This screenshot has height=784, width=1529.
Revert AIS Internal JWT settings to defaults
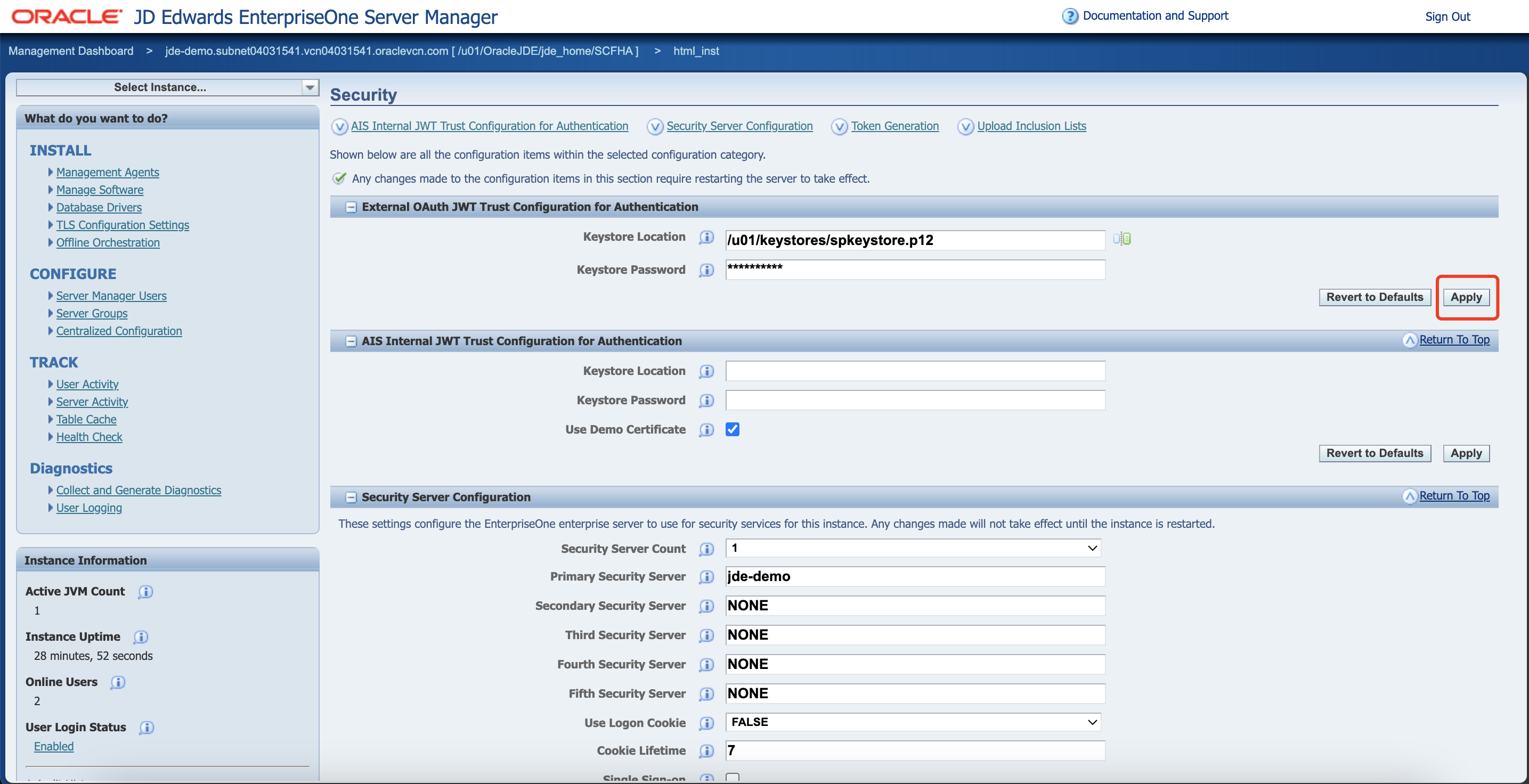pos(1375,453)
